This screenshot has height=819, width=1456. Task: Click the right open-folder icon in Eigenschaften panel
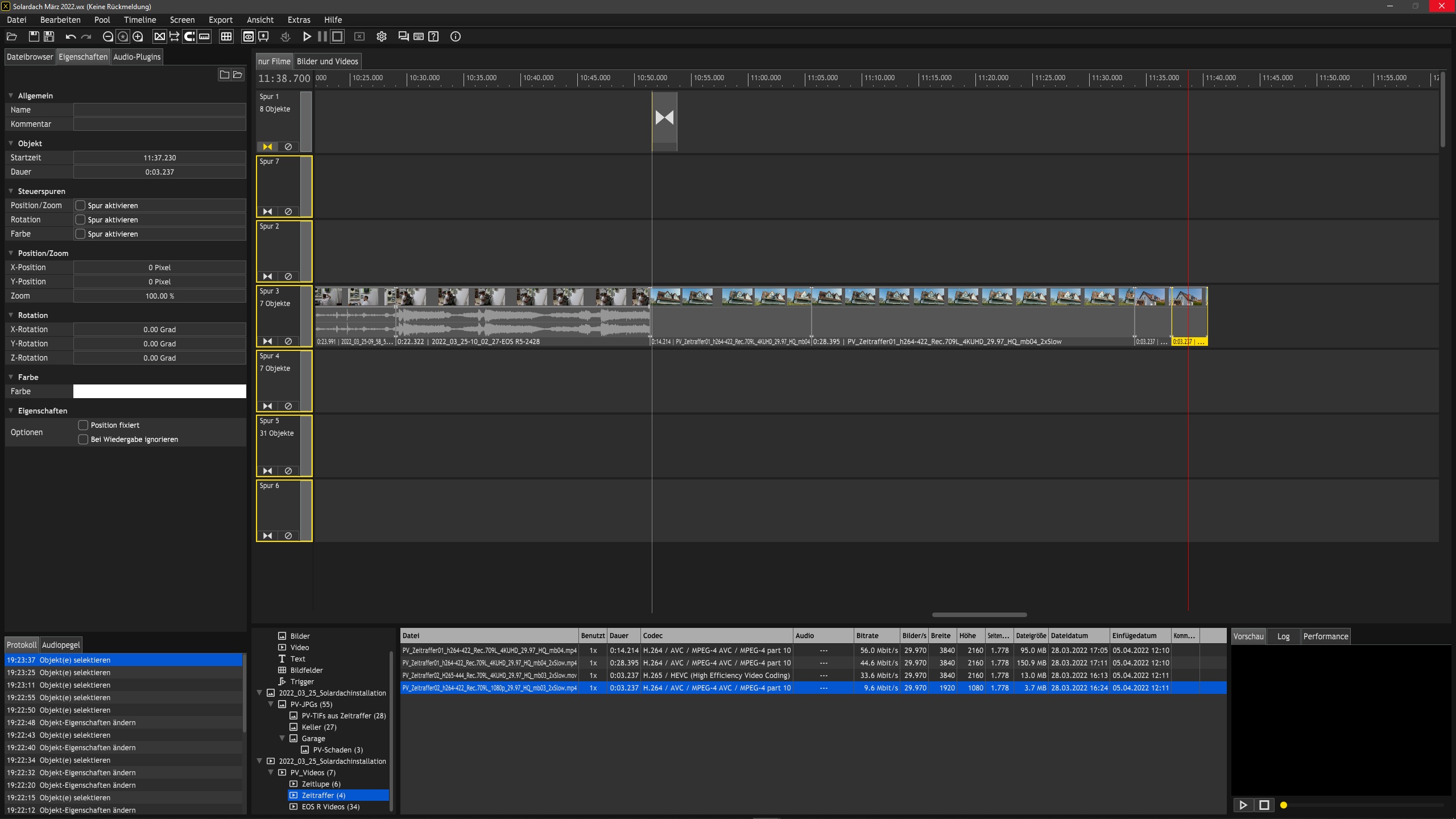click(x=238, y=75)
